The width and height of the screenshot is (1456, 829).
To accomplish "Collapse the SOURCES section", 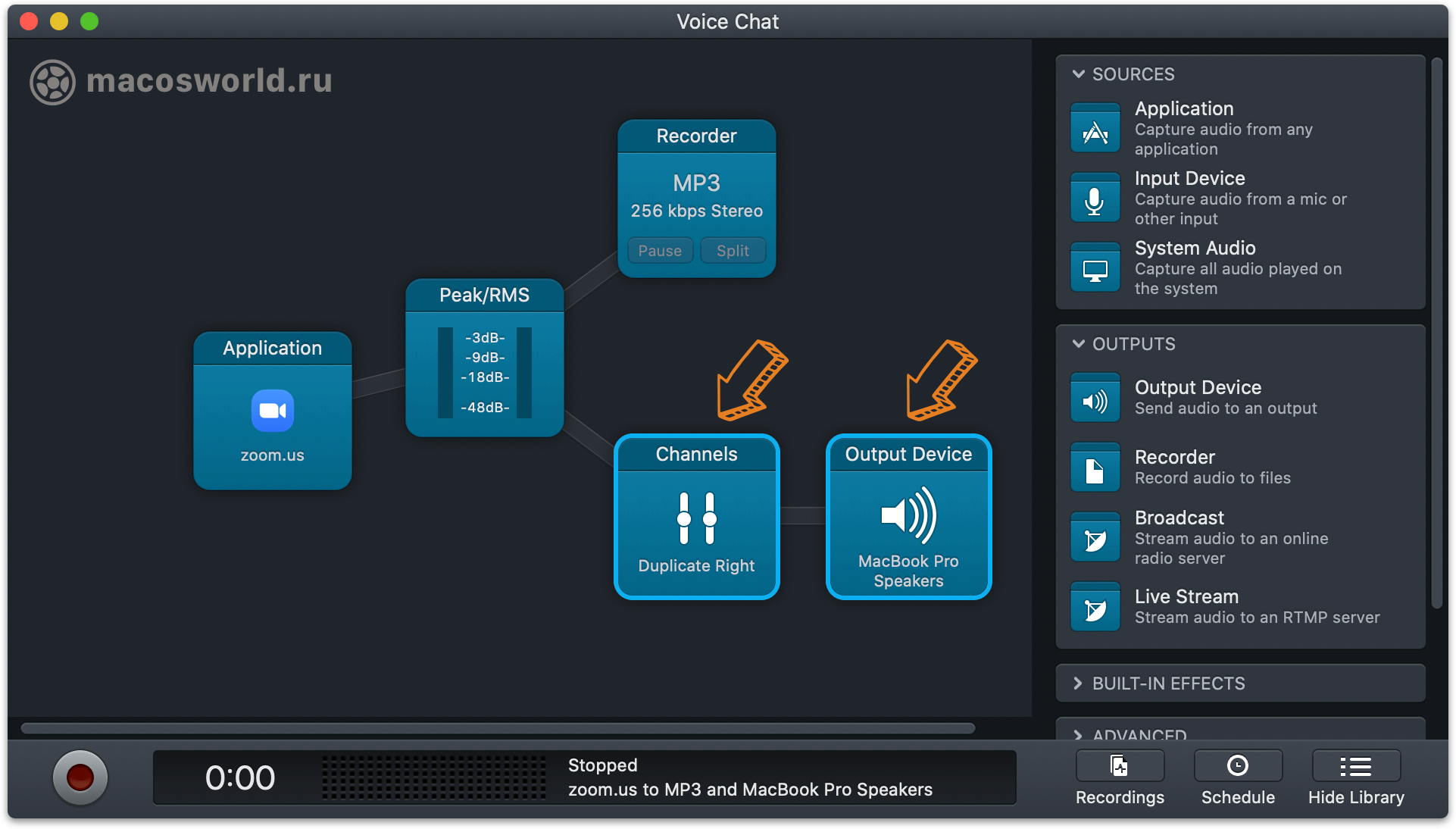I will click(x=1079, y=74).
